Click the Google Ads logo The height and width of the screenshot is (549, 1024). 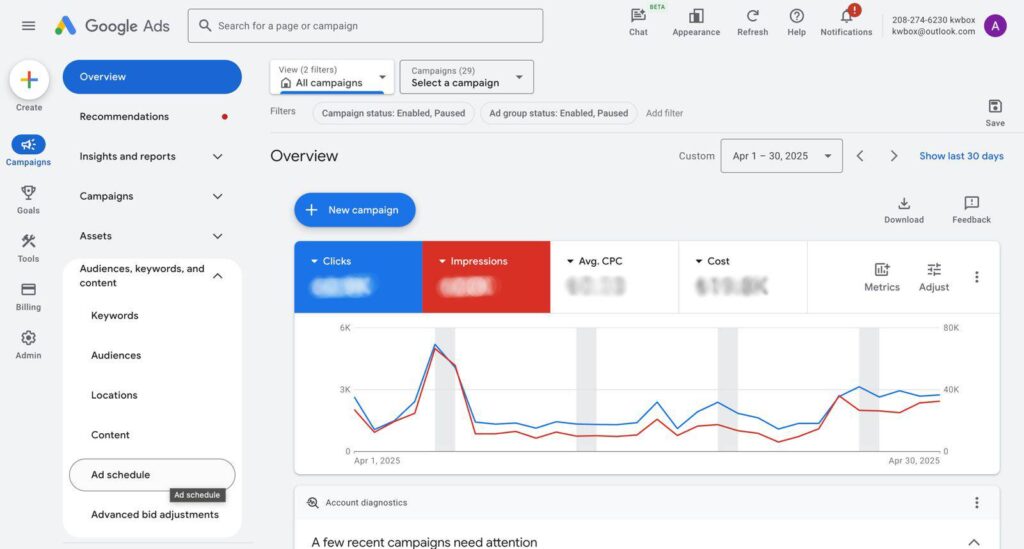coord(112,26)
